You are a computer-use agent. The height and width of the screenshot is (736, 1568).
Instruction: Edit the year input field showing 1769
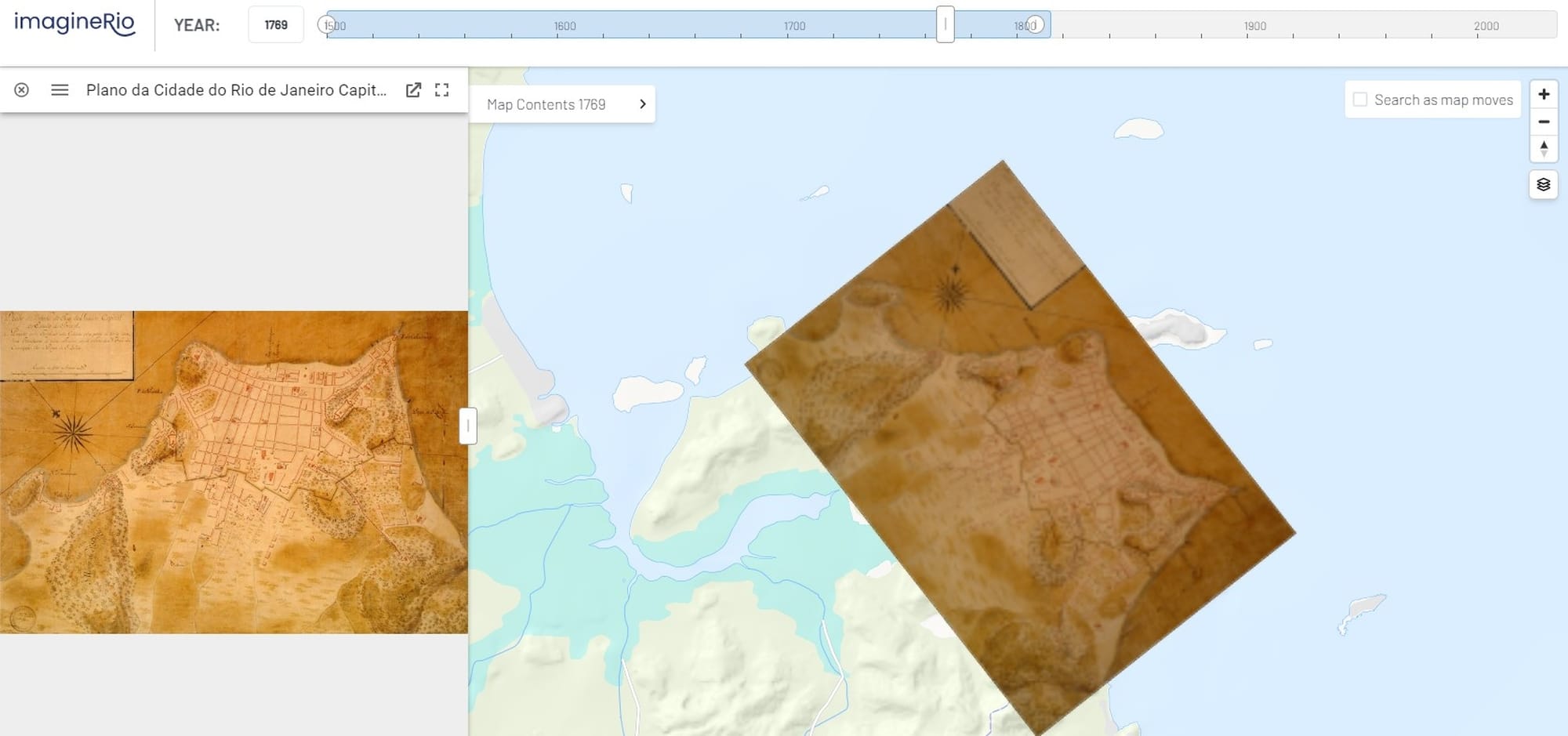(276, 25)
